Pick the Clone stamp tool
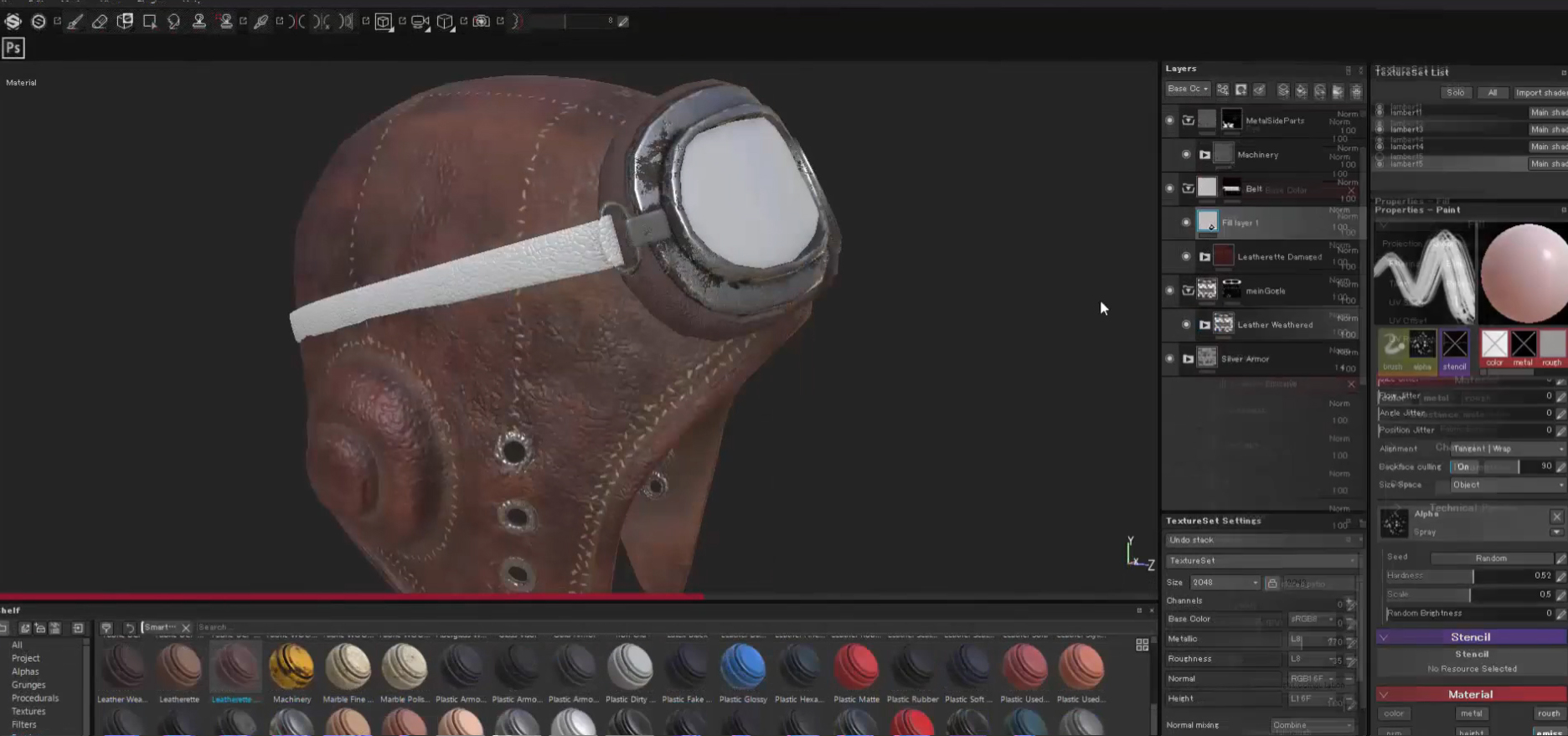1568x736 pixels. coord(199,22)
